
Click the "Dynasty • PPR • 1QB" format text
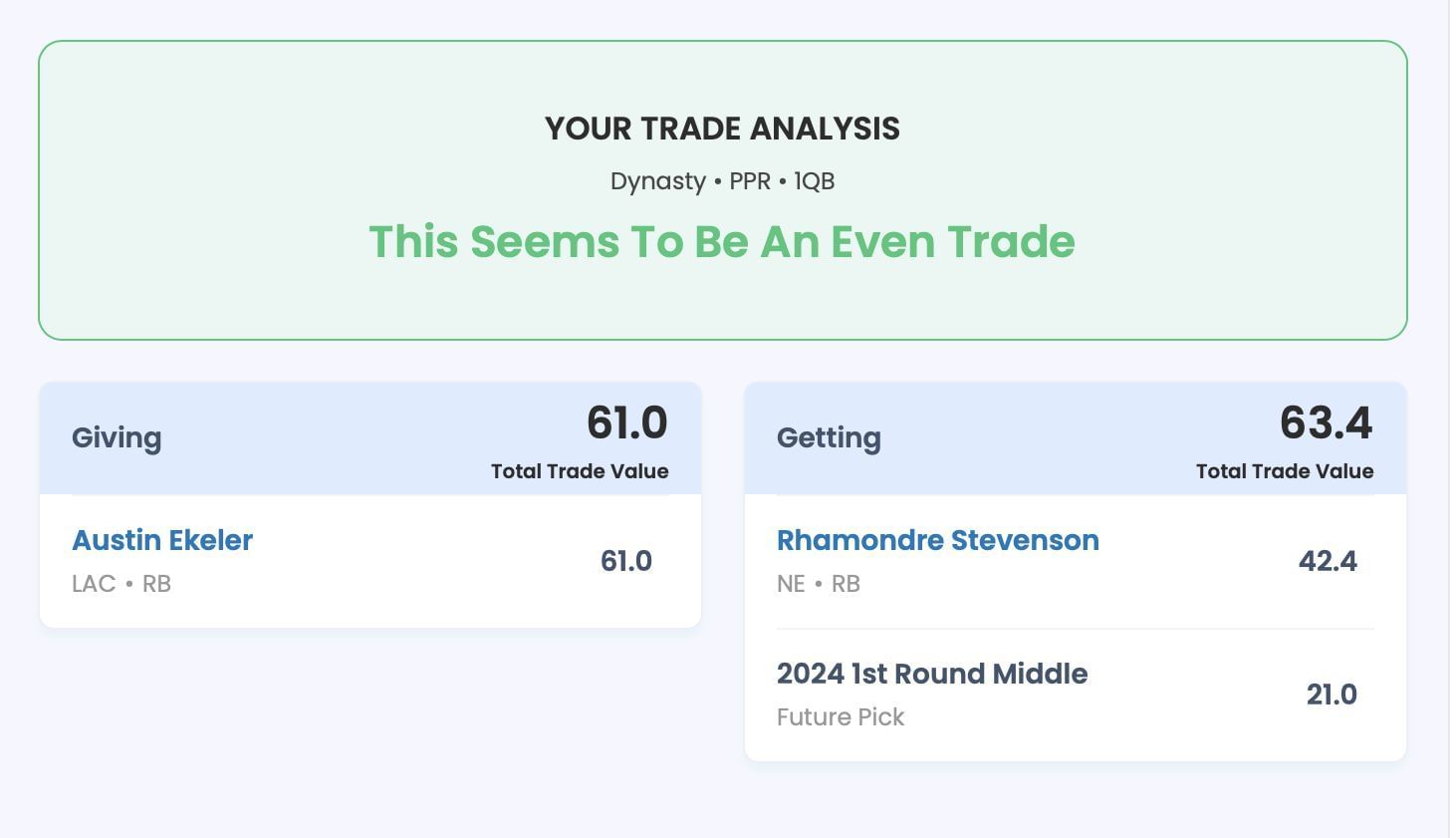pos(722,181)
